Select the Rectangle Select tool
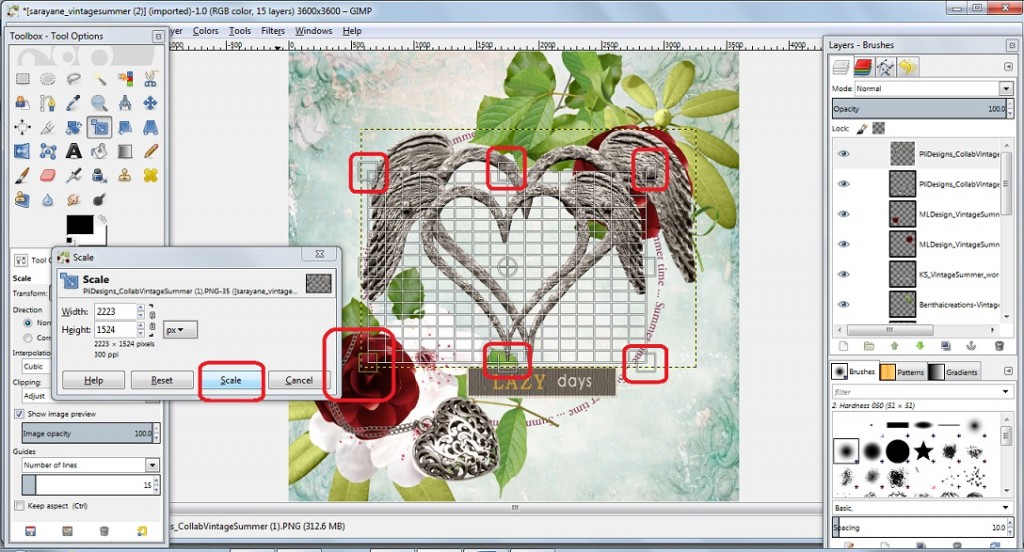 click(x=23, y=79)
